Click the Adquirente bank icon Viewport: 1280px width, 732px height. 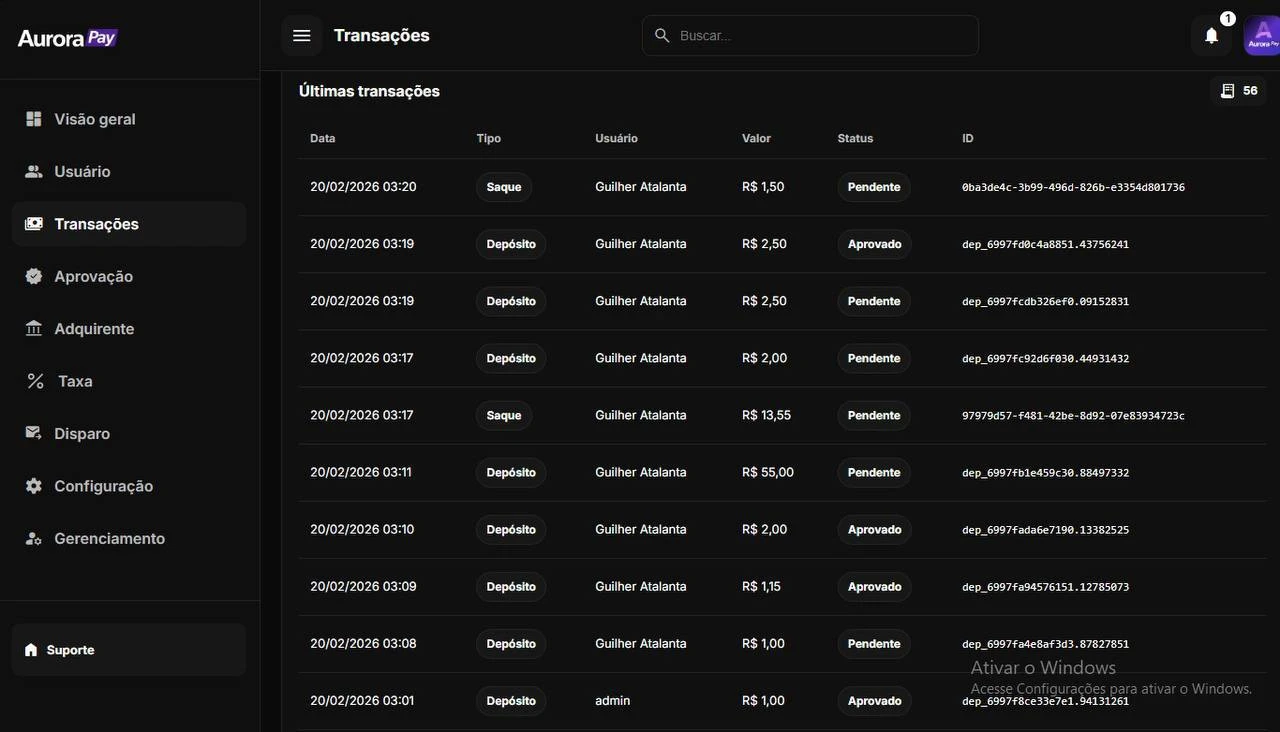pyautogui.click(x=34, y=329)
